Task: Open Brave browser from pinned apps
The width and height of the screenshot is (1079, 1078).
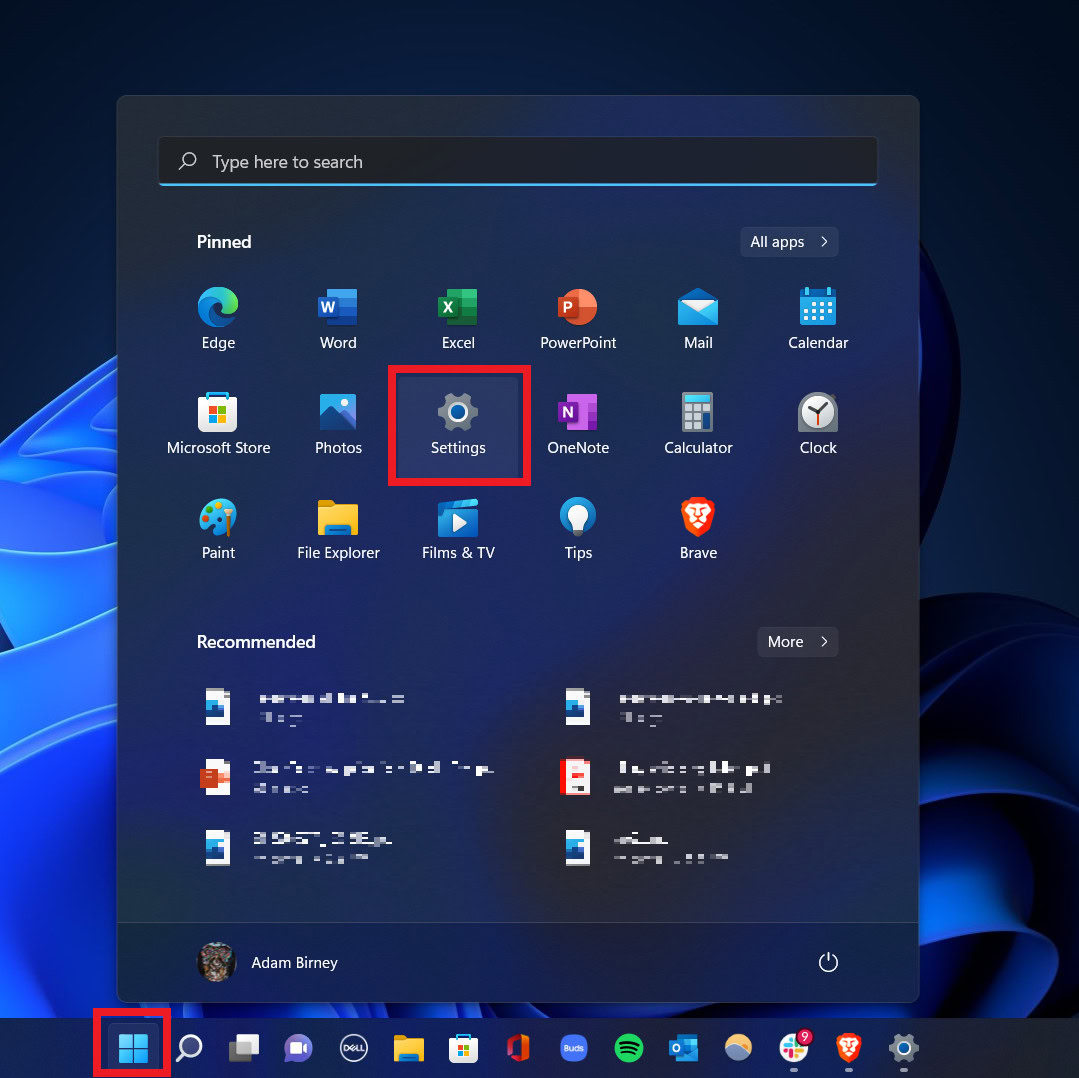Action: [698, 530]
